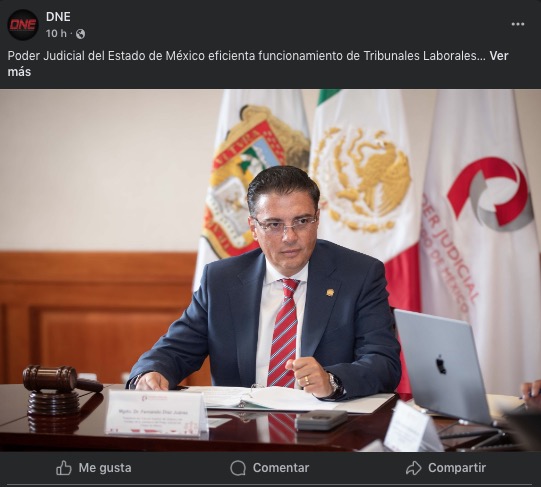Open the three-dot post options menu
541x487 pixels.
click(x=518, y=24)
